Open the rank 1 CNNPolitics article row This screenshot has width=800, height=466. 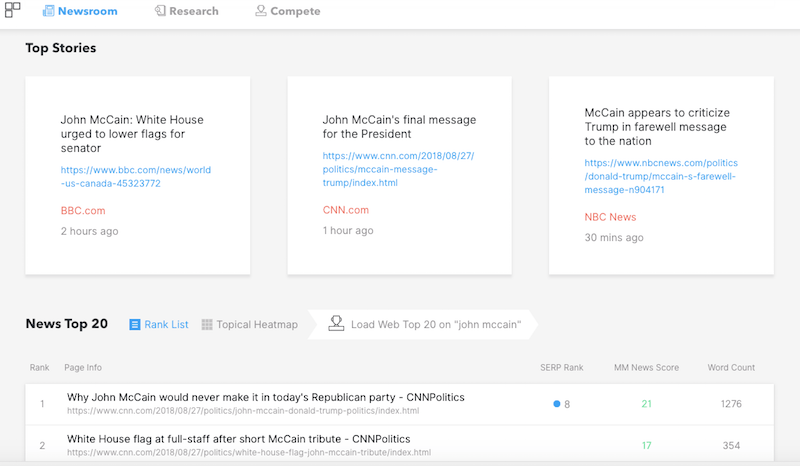coord(399,404)
